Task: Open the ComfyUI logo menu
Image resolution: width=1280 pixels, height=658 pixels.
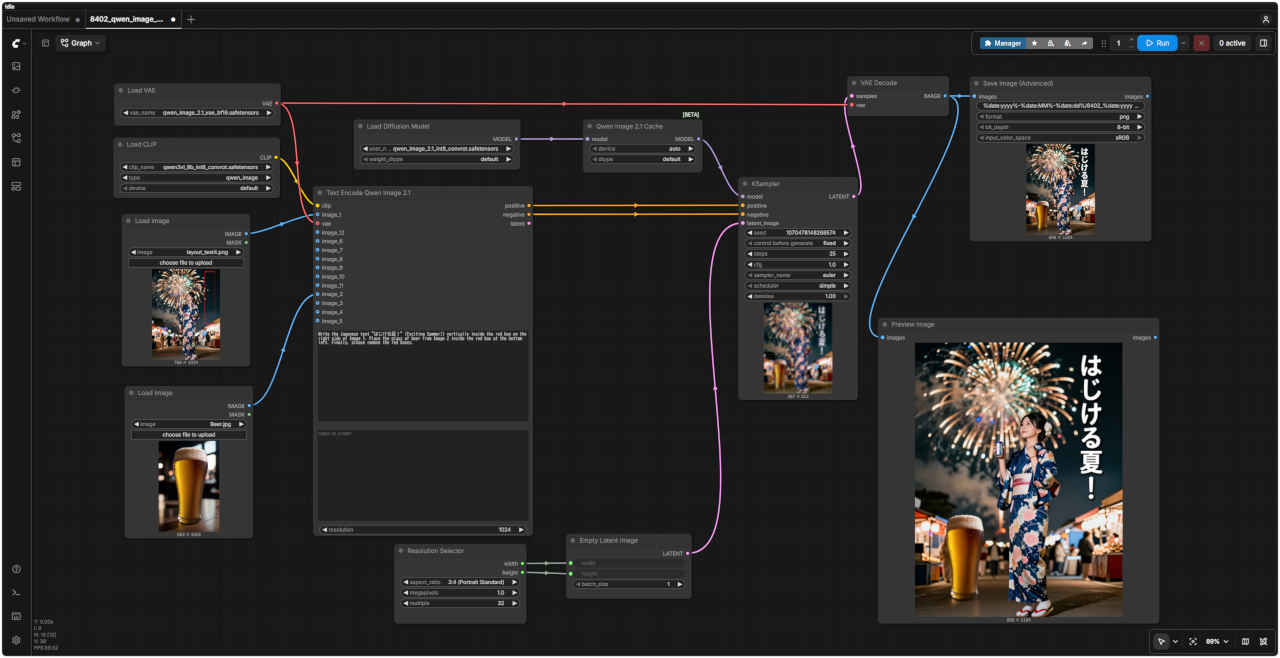Action: pos(16,43)
